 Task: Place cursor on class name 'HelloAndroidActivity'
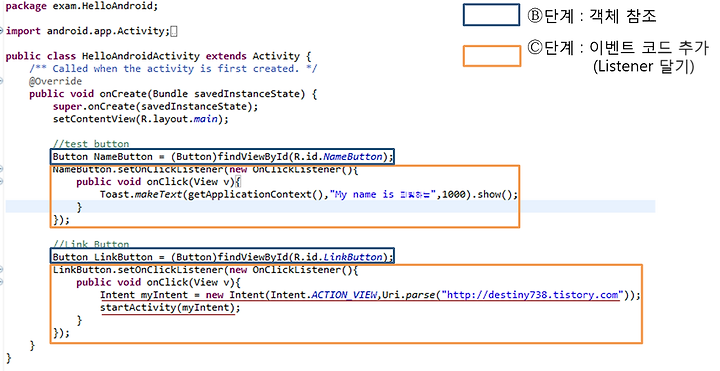pyautogui.click(x=141, y=56)
